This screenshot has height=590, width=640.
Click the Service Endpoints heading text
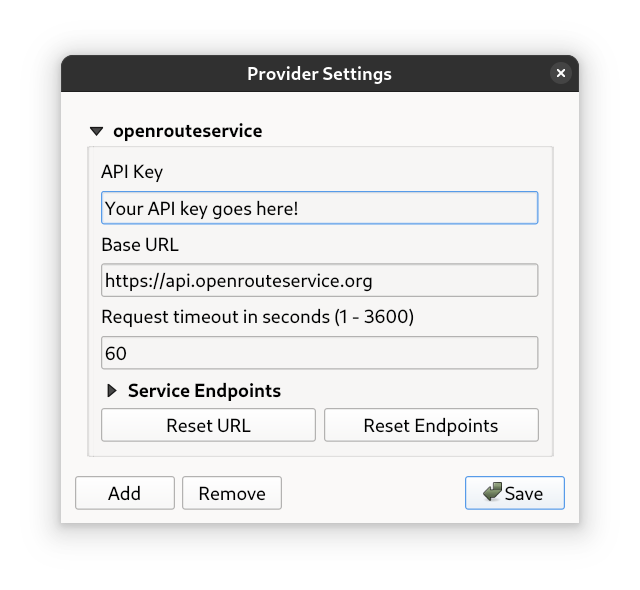(204, 391)
